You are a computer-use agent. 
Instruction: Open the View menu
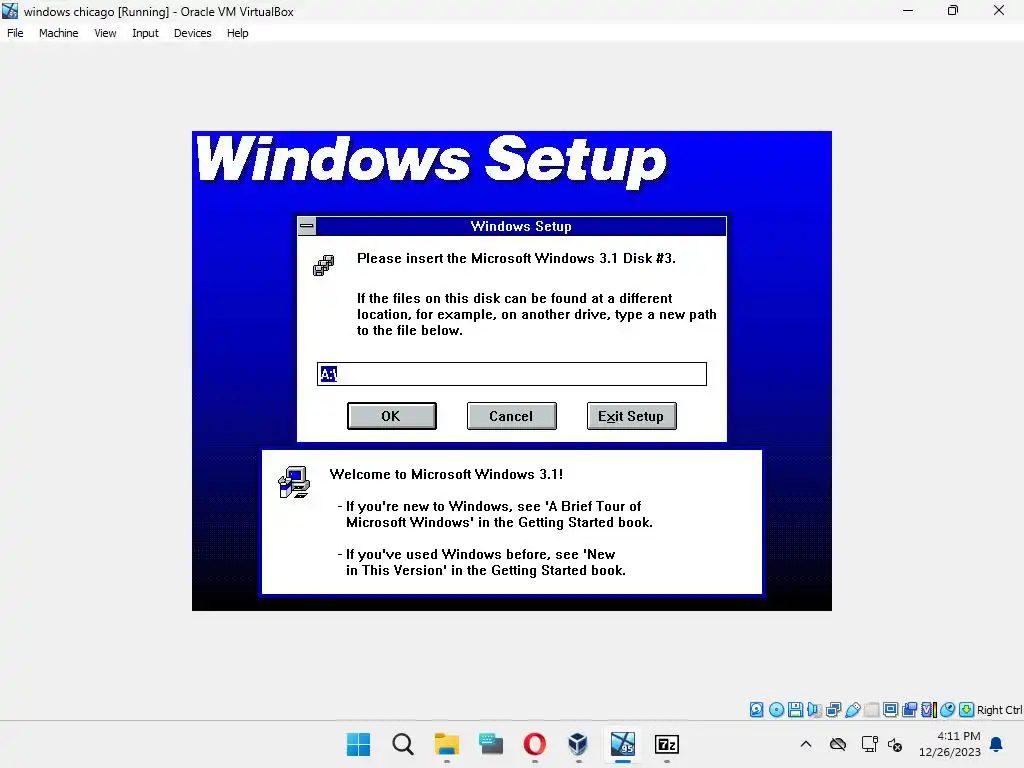pyautogui.click(x=105, y=33)
